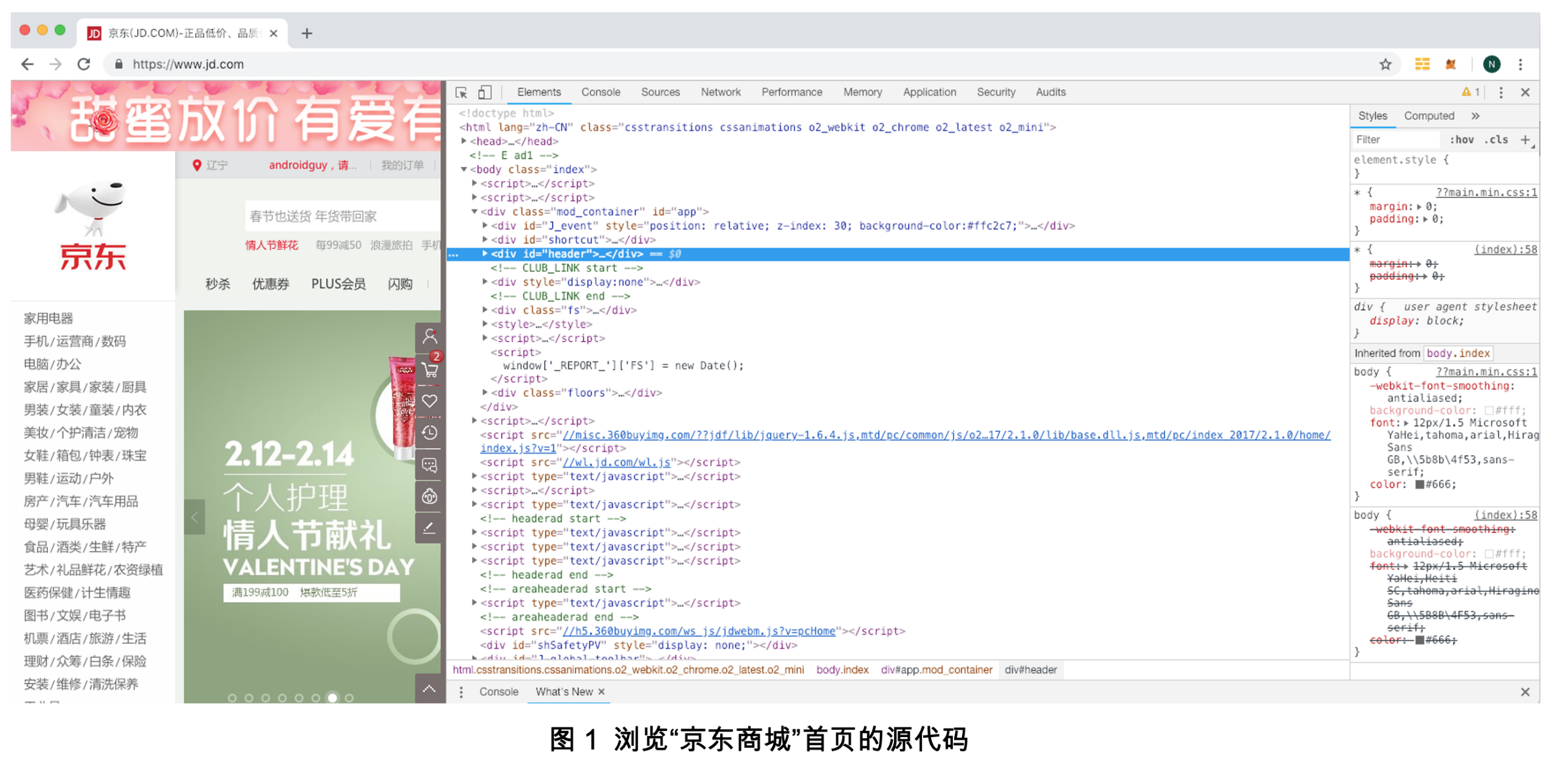1568x762 pixels.
Task: Open the wl.jd.com/wl.js script link
Action: pyautogui.click(x=617, y=462)
